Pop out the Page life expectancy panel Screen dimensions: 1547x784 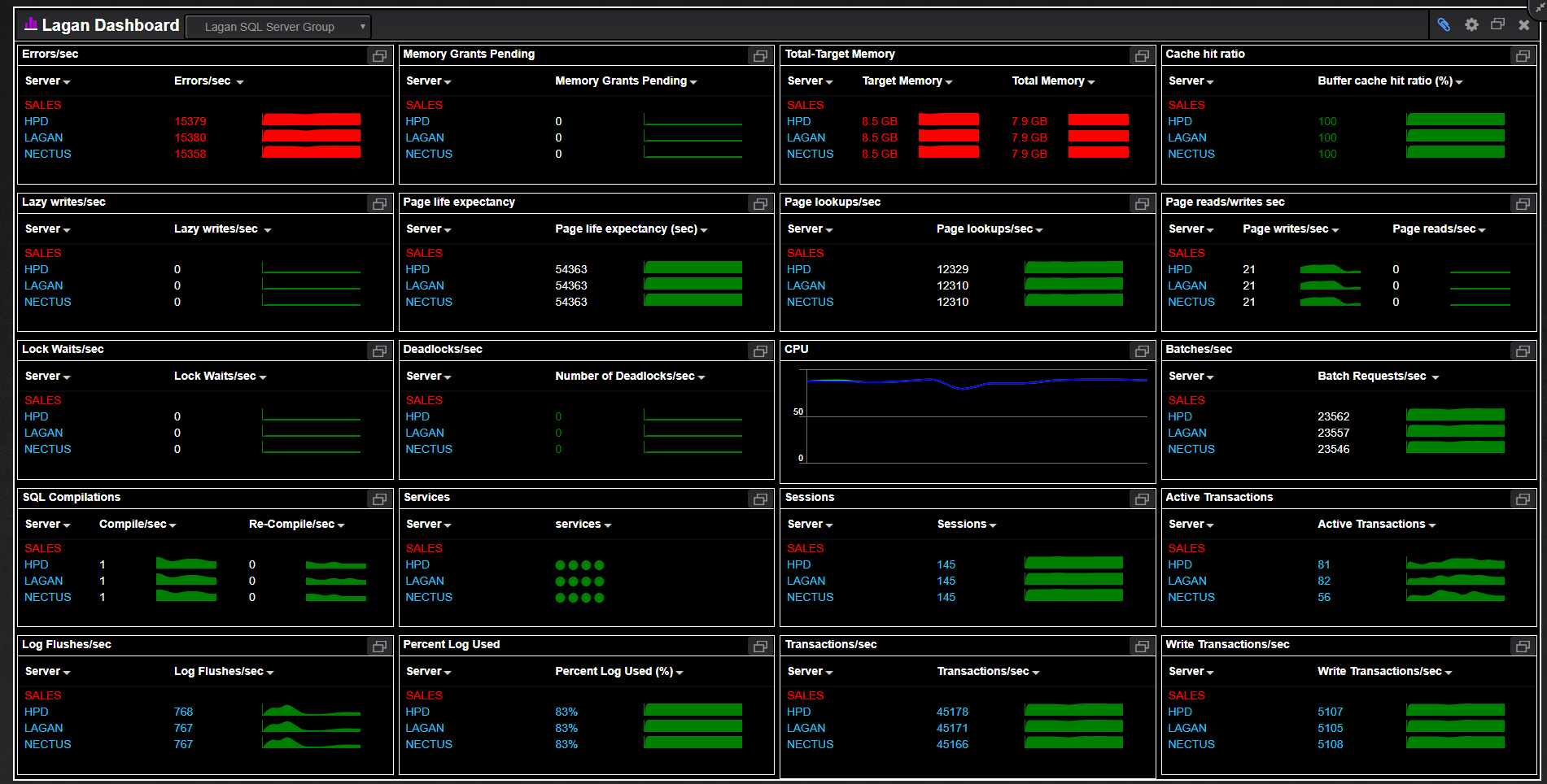(760, 204)
